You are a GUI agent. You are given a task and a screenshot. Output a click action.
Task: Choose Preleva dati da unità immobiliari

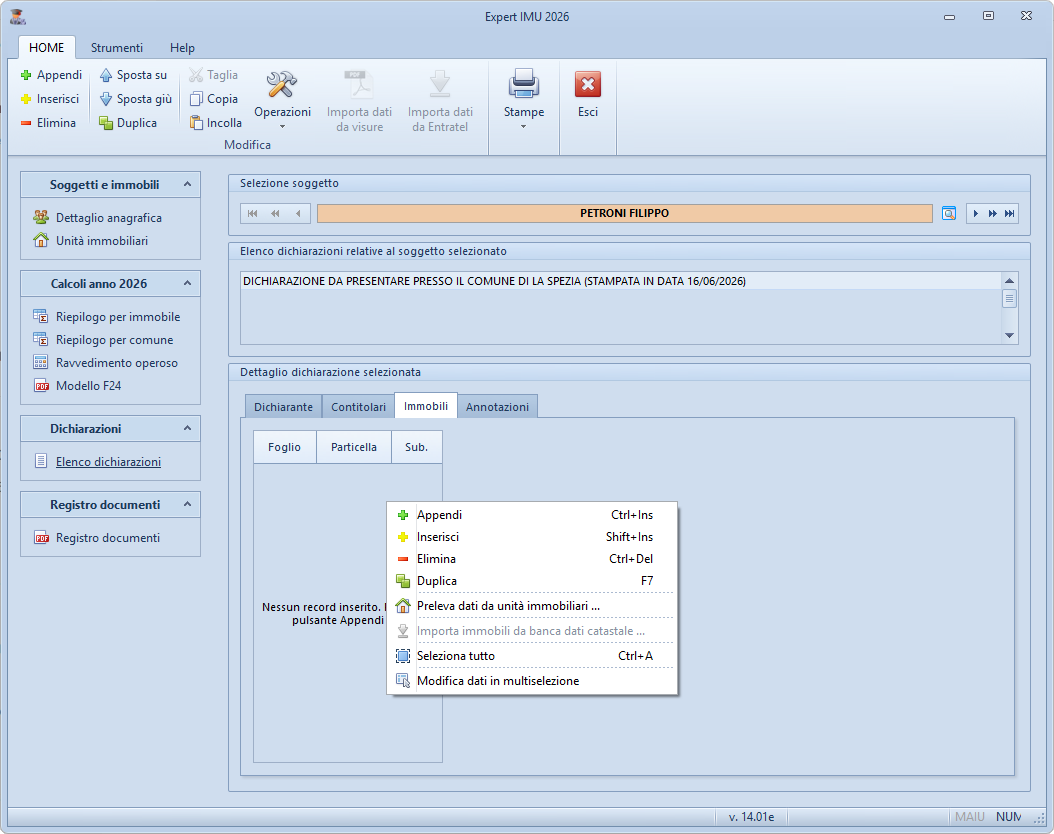[508, 605]
